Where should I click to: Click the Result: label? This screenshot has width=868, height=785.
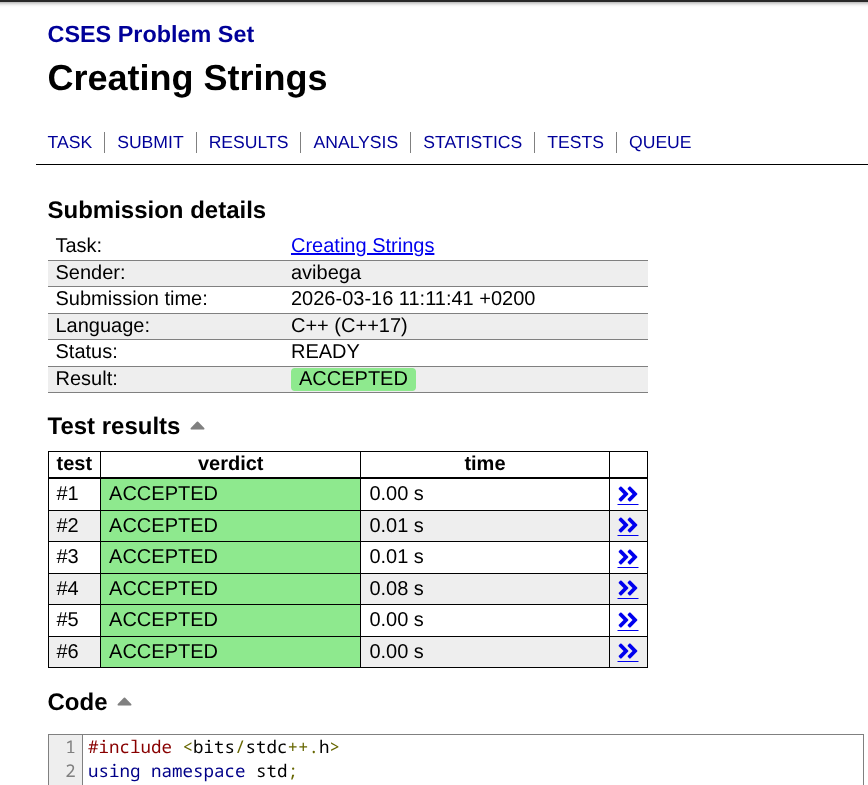click(87, 379)
